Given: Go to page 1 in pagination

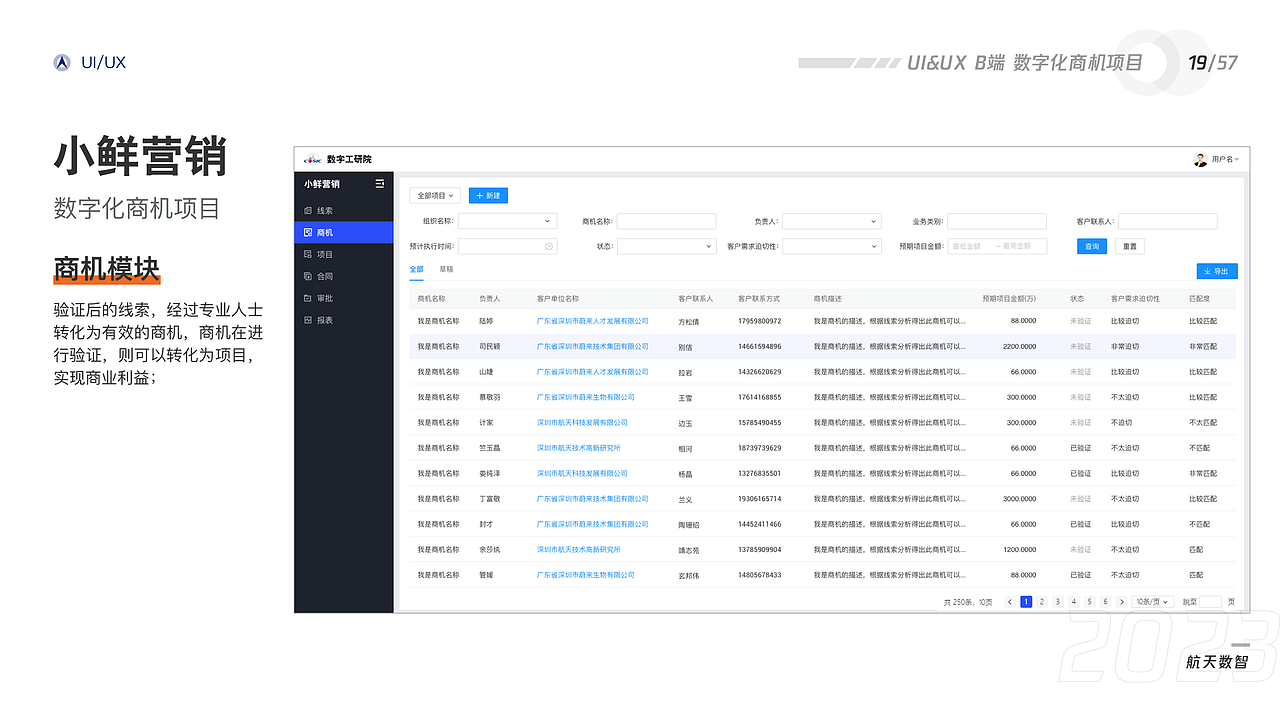Looking at the screenshot, I should (1026, 602).
